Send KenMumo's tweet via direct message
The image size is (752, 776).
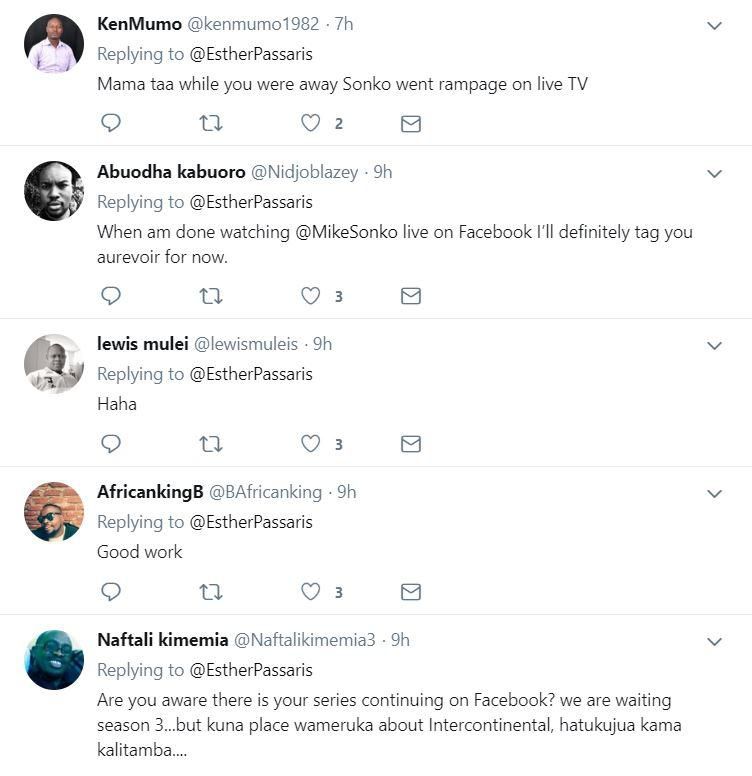coord(410,123)
